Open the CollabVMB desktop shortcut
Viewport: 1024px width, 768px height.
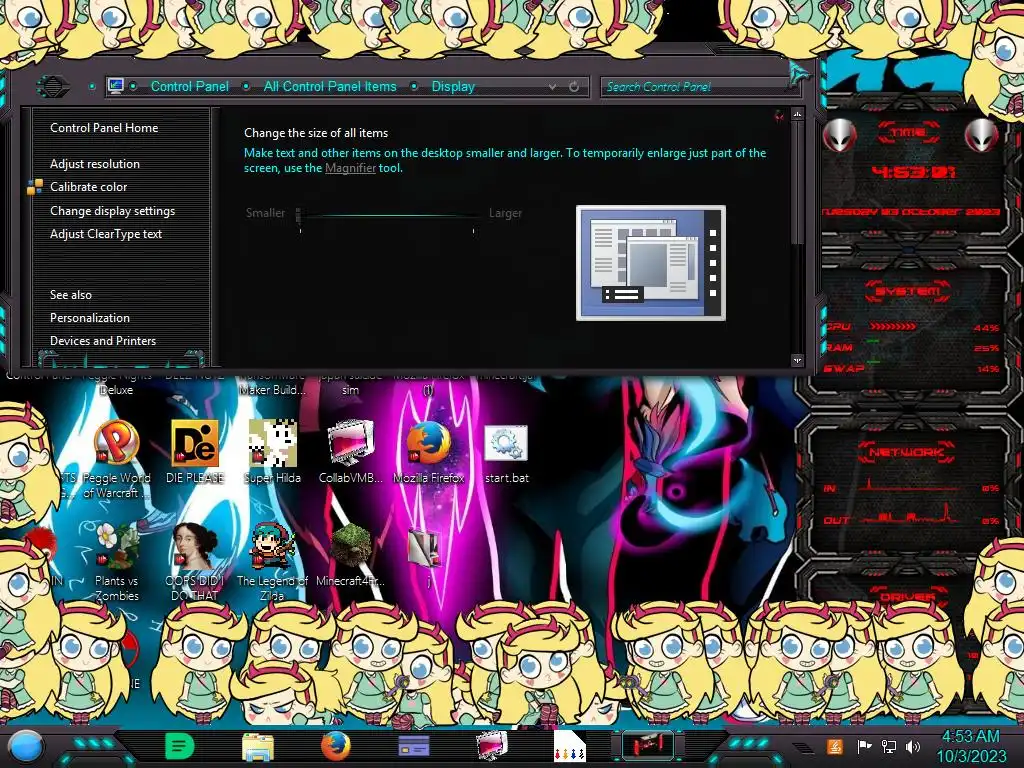tap(351, 444)
